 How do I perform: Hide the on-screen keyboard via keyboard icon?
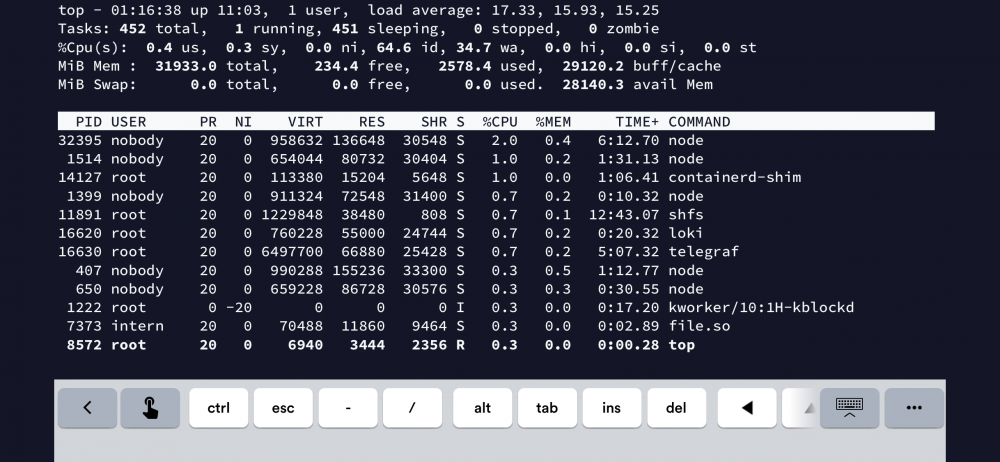849,408
